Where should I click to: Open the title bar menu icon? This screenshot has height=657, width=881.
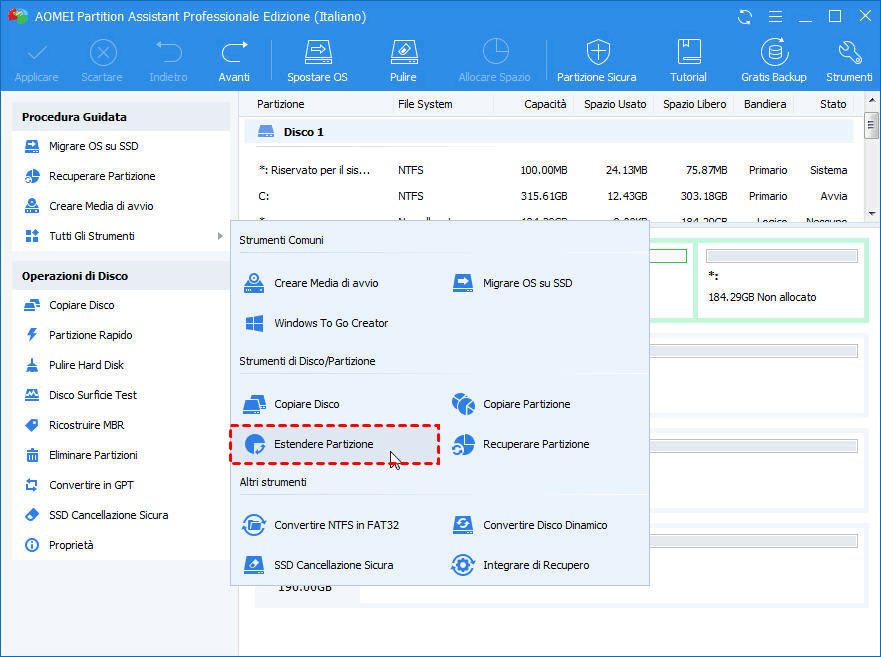pos(775,17)
